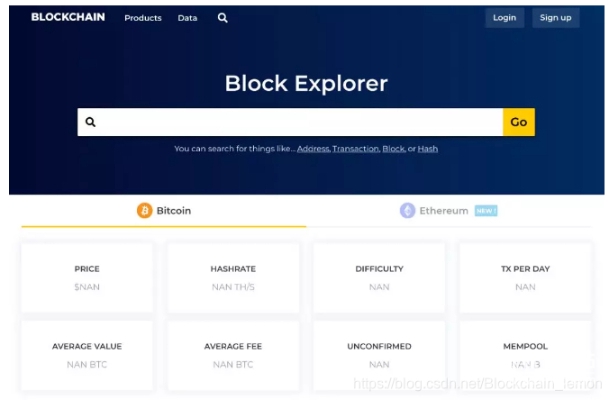The image size is (610, 400).
Task: Open the Products menu
Action: click(x=143, y=18)
